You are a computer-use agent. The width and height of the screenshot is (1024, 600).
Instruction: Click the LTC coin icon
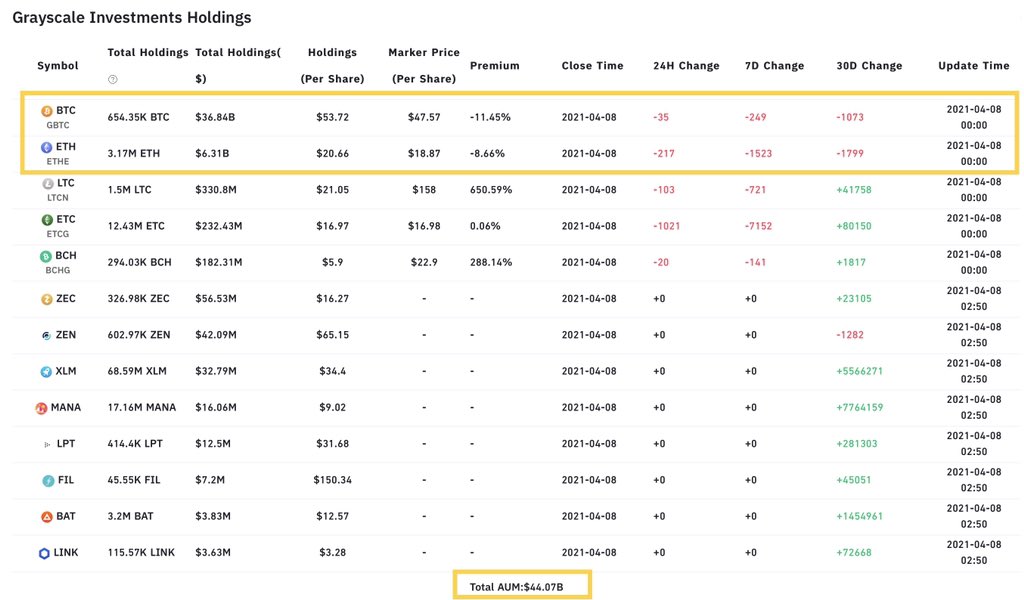point(47,183)
